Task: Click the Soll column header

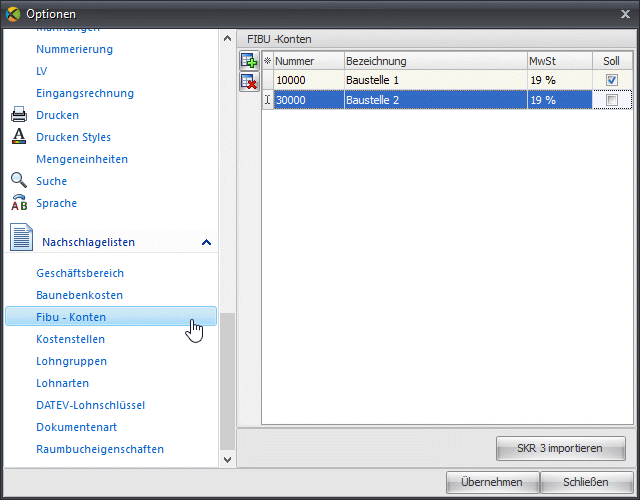Action: coord(612,61)
